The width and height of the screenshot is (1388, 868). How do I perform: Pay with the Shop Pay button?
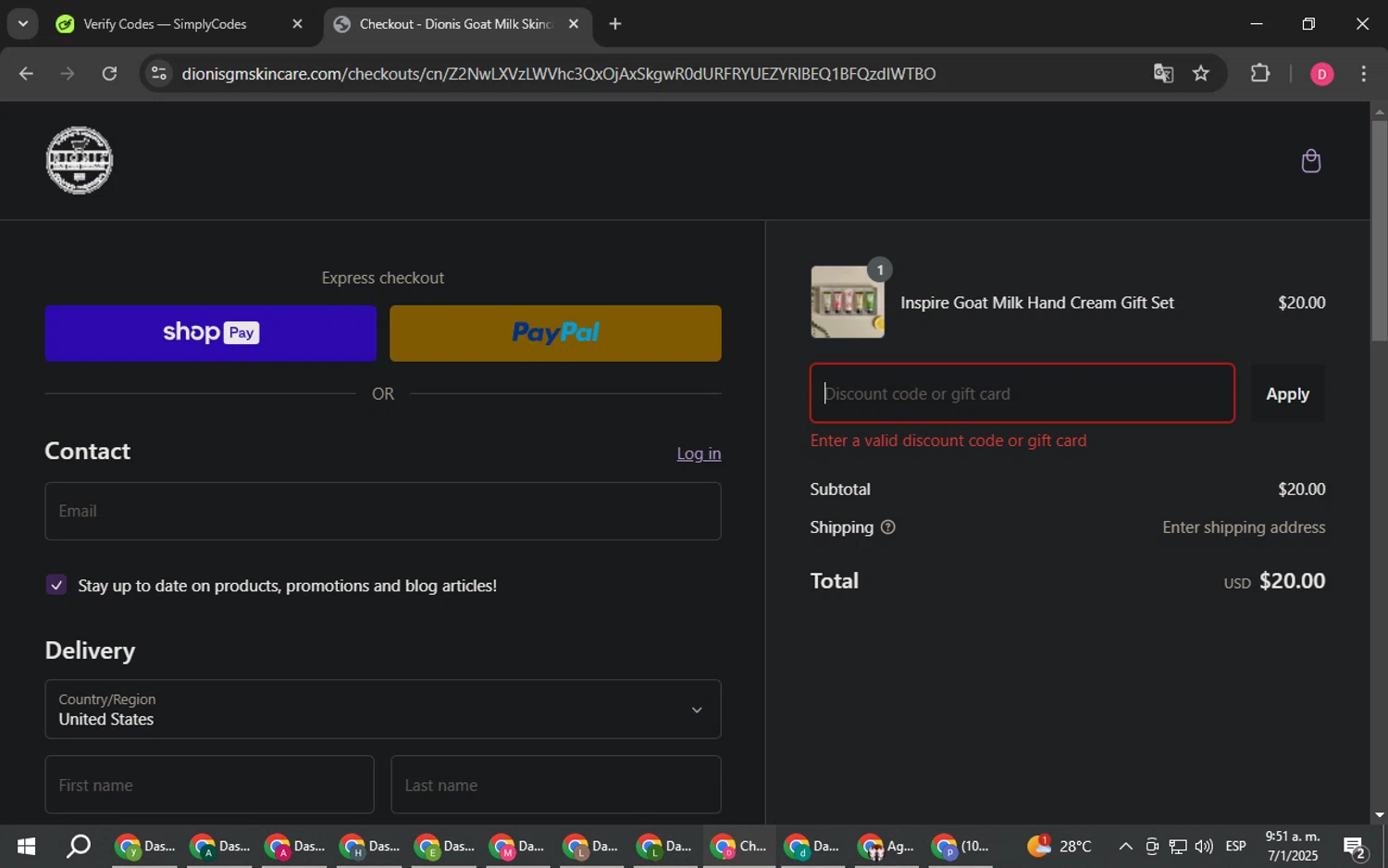point(211,333)
